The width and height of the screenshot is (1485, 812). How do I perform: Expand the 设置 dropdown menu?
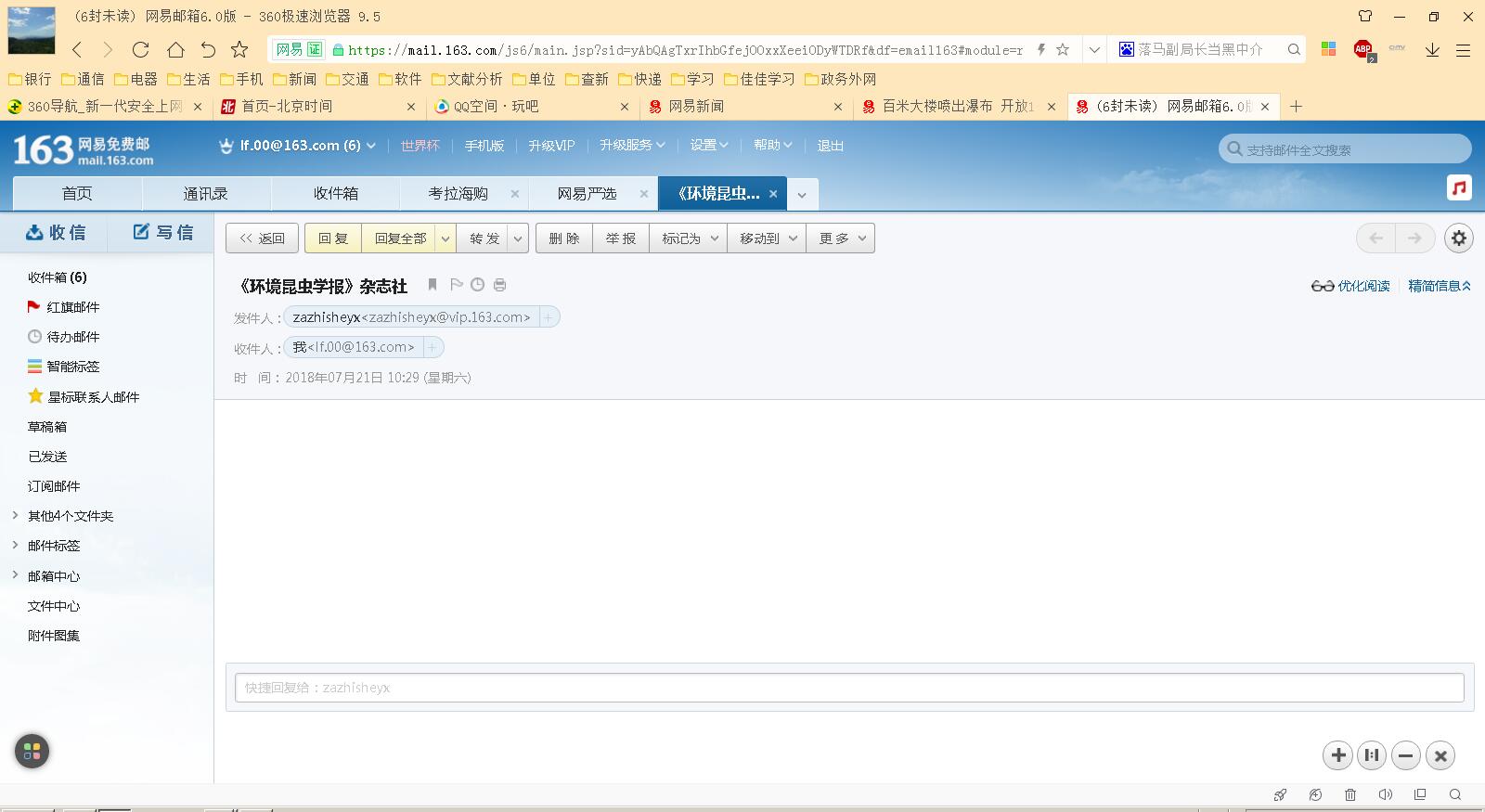709,145
